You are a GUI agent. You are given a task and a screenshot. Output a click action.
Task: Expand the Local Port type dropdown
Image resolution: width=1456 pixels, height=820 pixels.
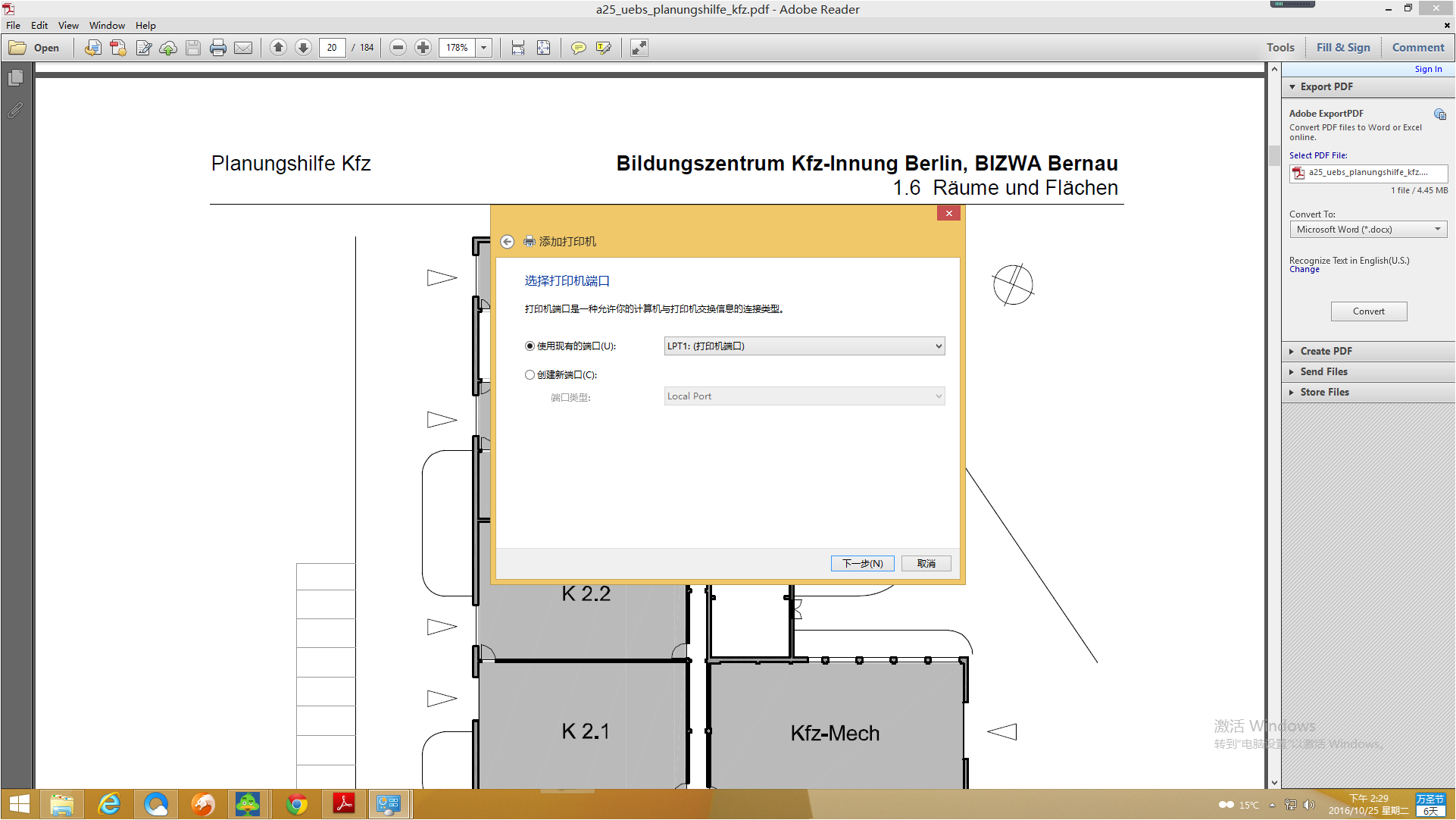click(936, 395)
